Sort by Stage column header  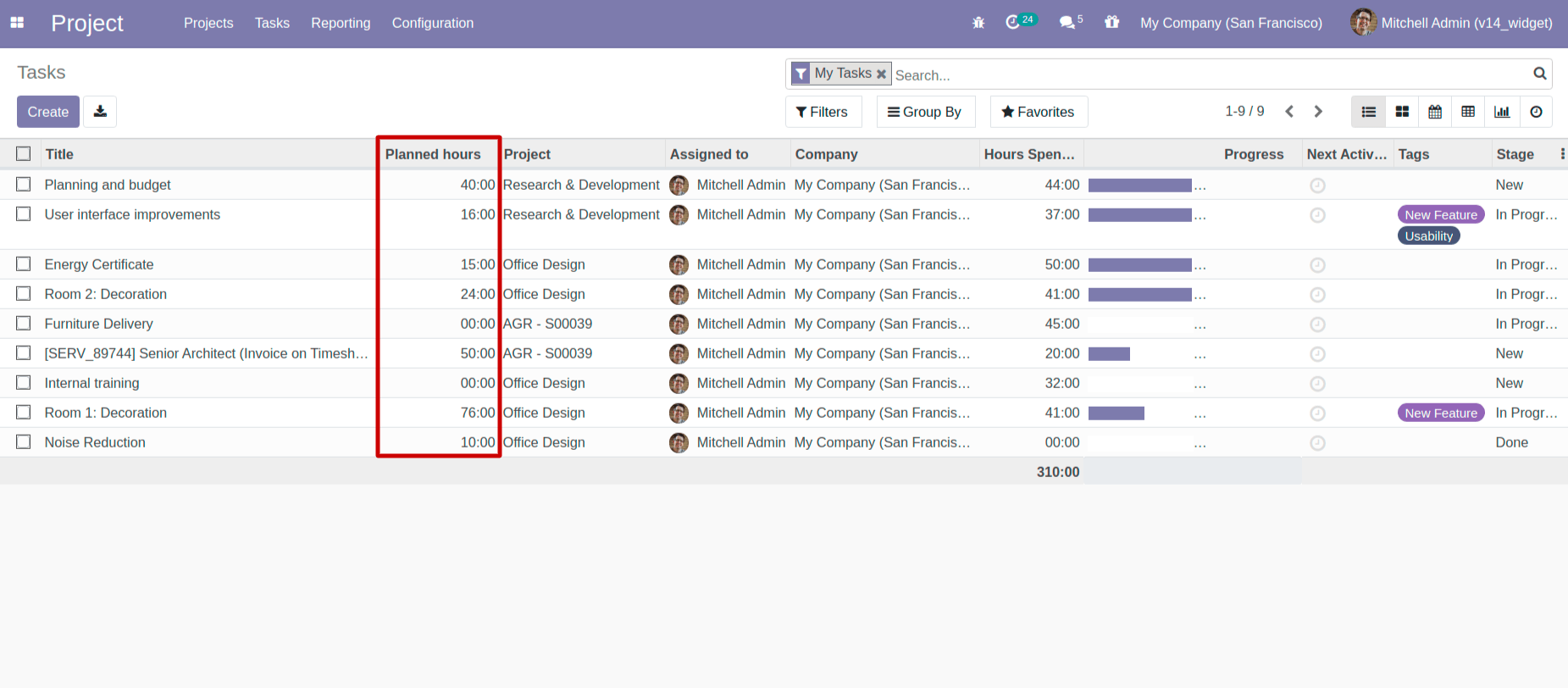[1515, 154]
